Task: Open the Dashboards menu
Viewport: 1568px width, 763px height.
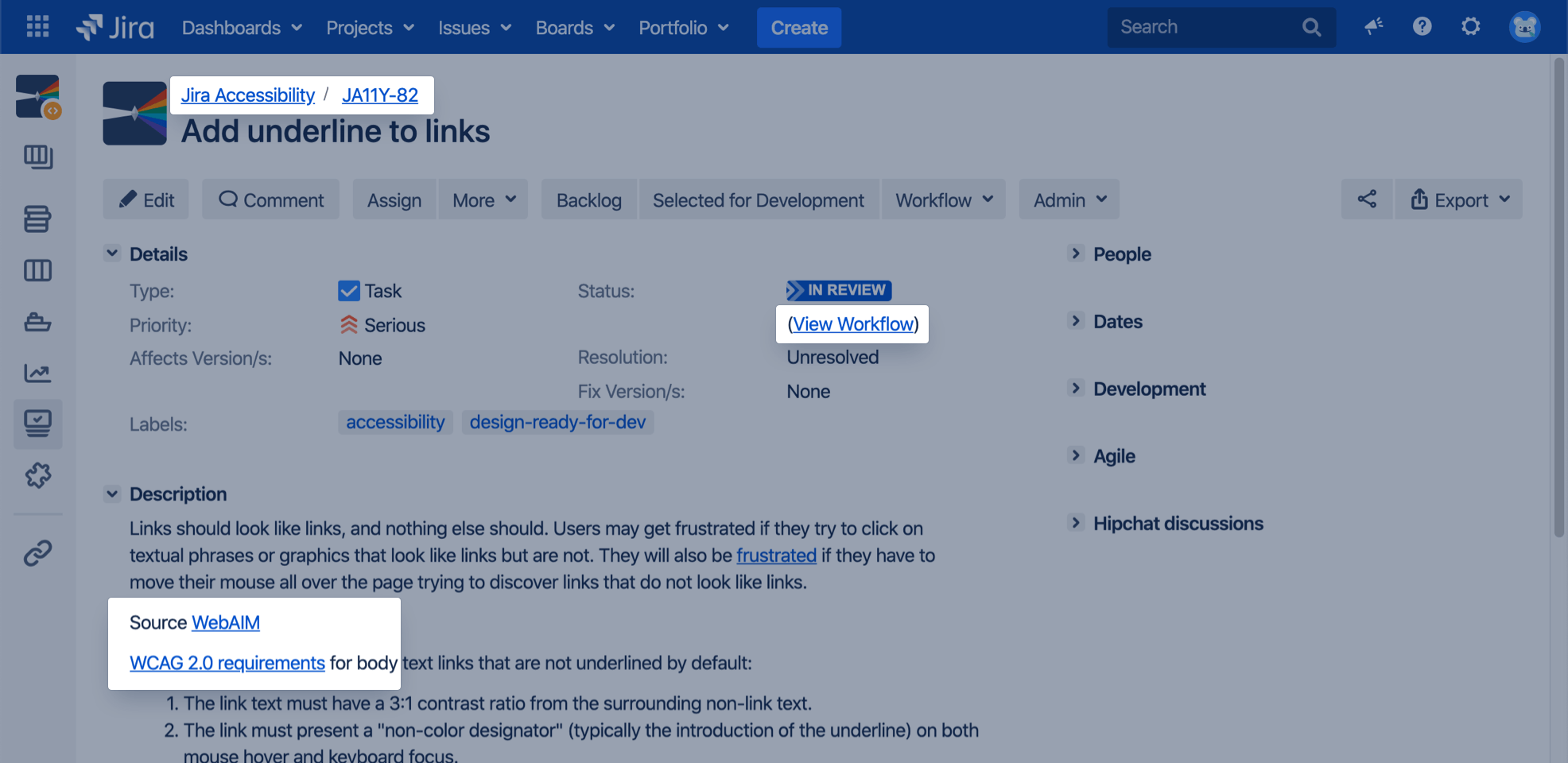Action: coord(242,27)
